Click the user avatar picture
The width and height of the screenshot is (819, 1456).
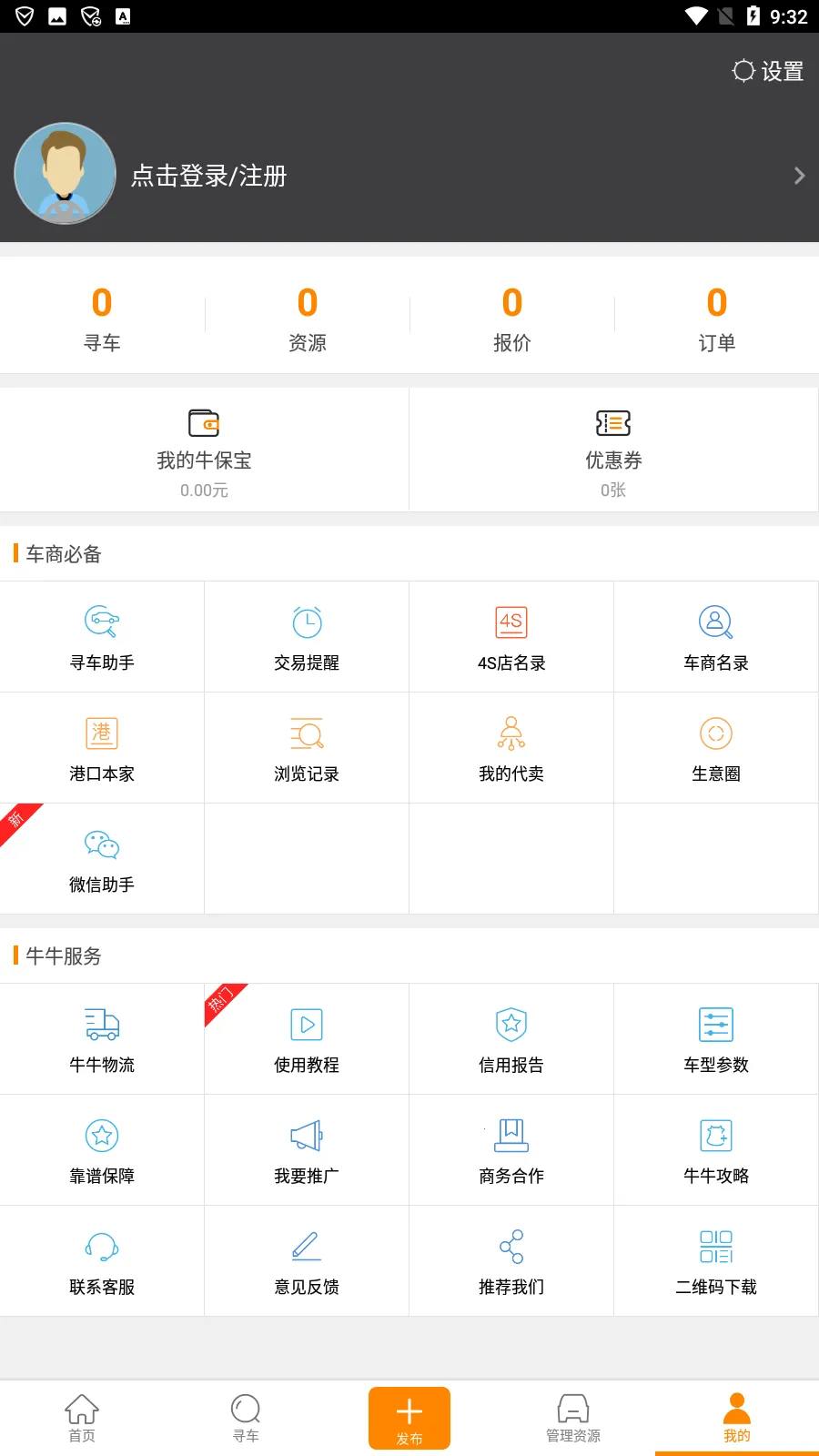[x=66, y=174]
